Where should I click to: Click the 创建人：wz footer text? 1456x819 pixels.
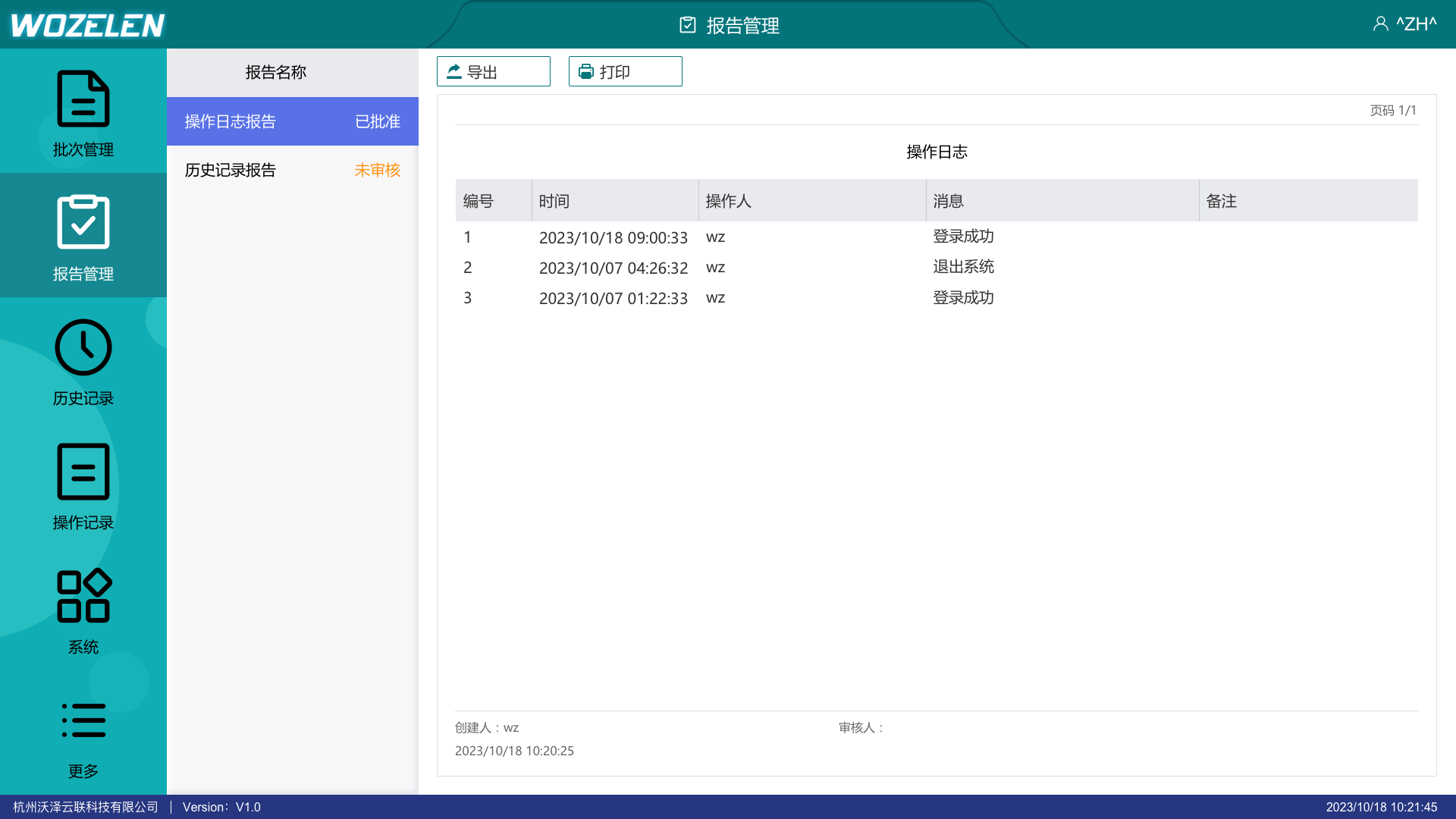click(487, 728)
